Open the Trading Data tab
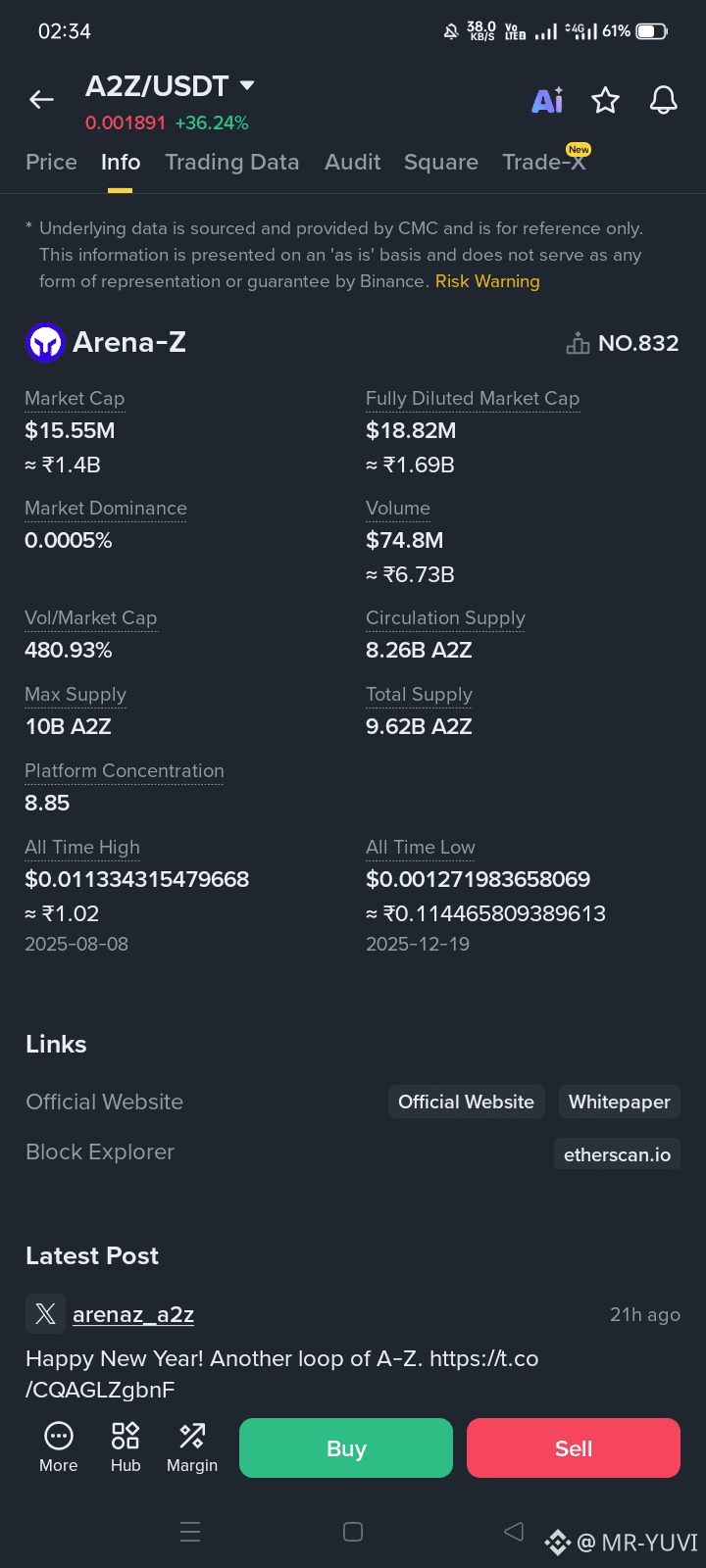The width and height of the screenshot is (706, 1568). 231,163
